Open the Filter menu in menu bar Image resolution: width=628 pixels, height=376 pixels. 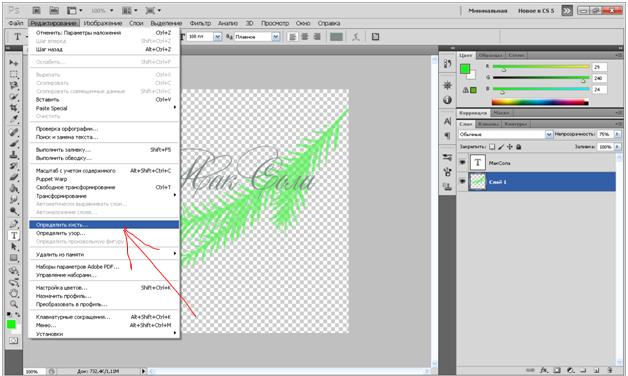(200, 23)
